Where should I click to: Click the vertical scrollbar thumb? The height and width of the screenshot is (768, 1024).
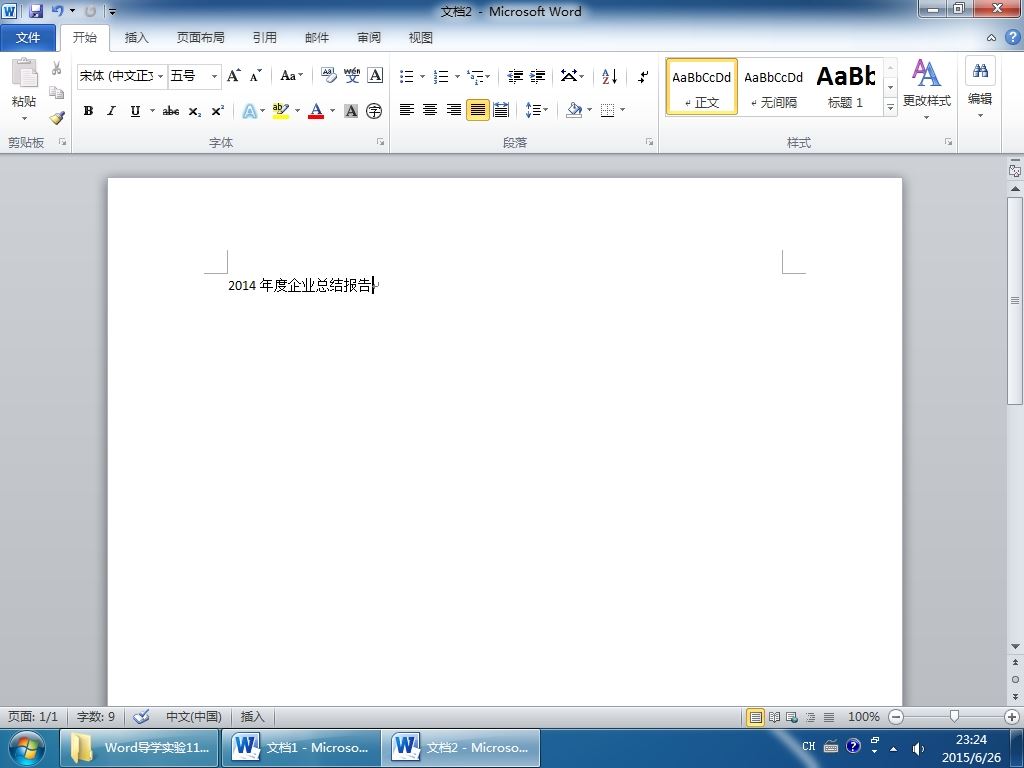click(1015, 300)
